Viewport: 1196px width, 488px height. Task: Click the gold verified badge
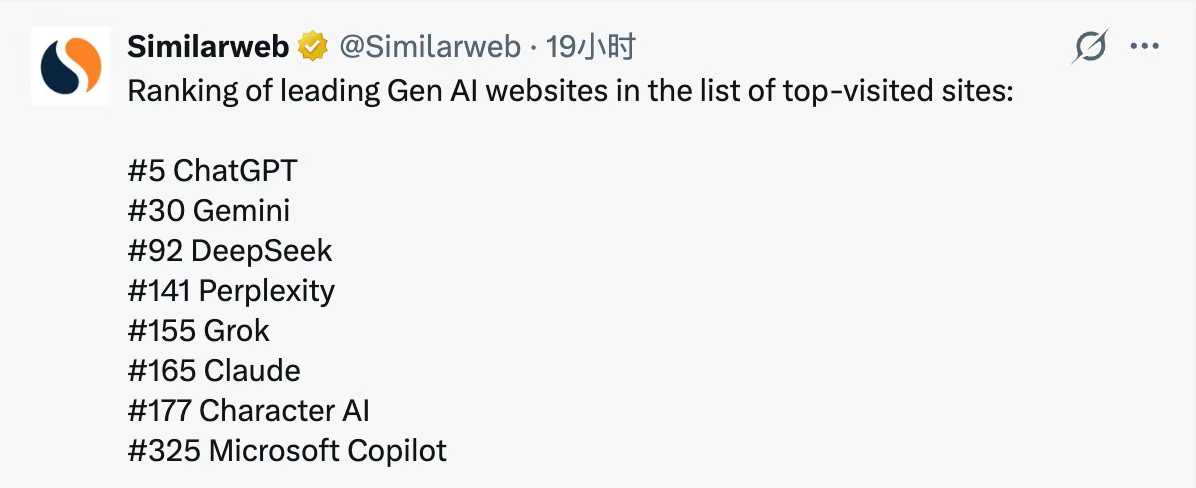[315, 46]
